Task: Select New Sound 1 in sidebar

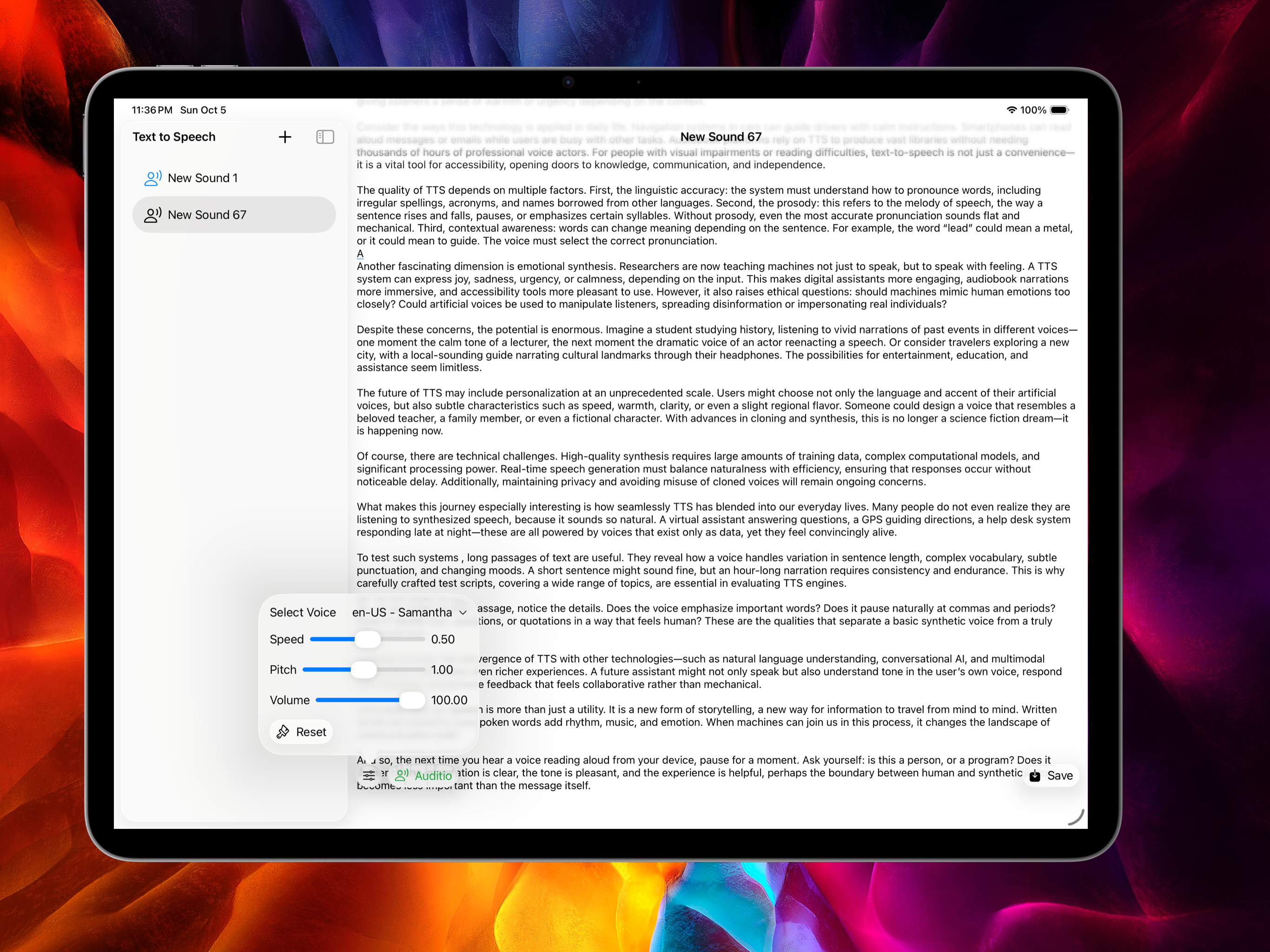Action: pos(203,178)
